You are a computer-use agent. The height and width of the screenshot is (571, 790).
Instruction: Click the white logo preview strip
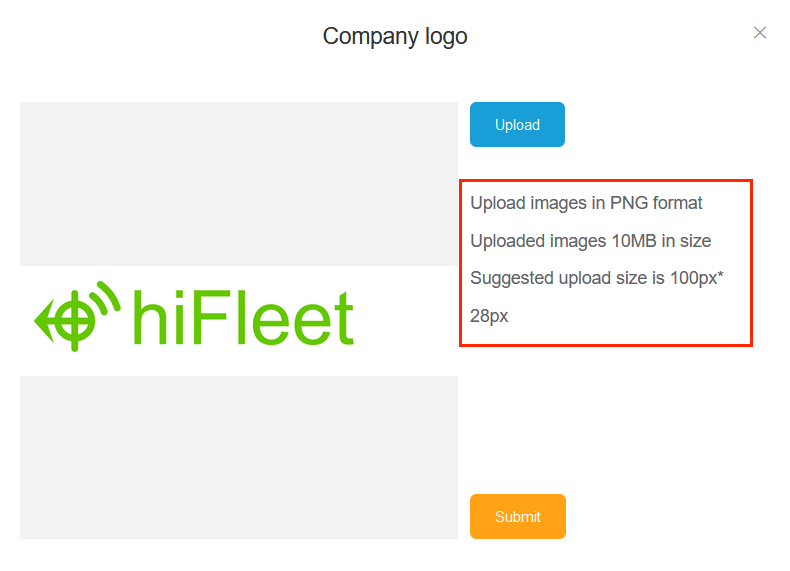tap(239, 321)
